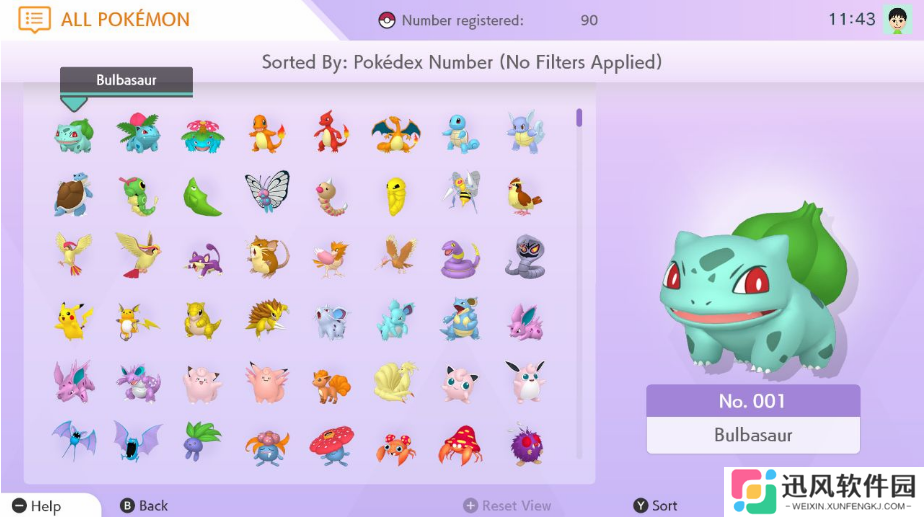The height and width of the screenshot is (517, 924).
Task: Click the Venonat icon
Action: click(x=526, y=444)
